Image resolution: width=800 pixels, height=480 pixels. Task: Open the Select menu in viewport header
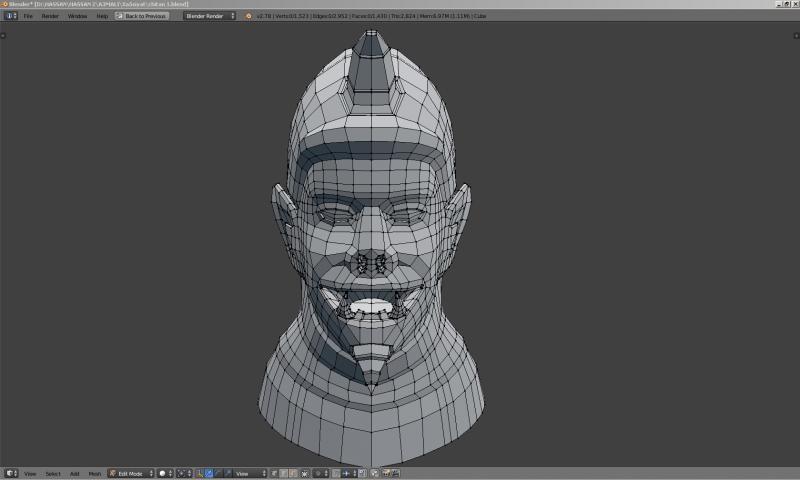pos(53,473)
